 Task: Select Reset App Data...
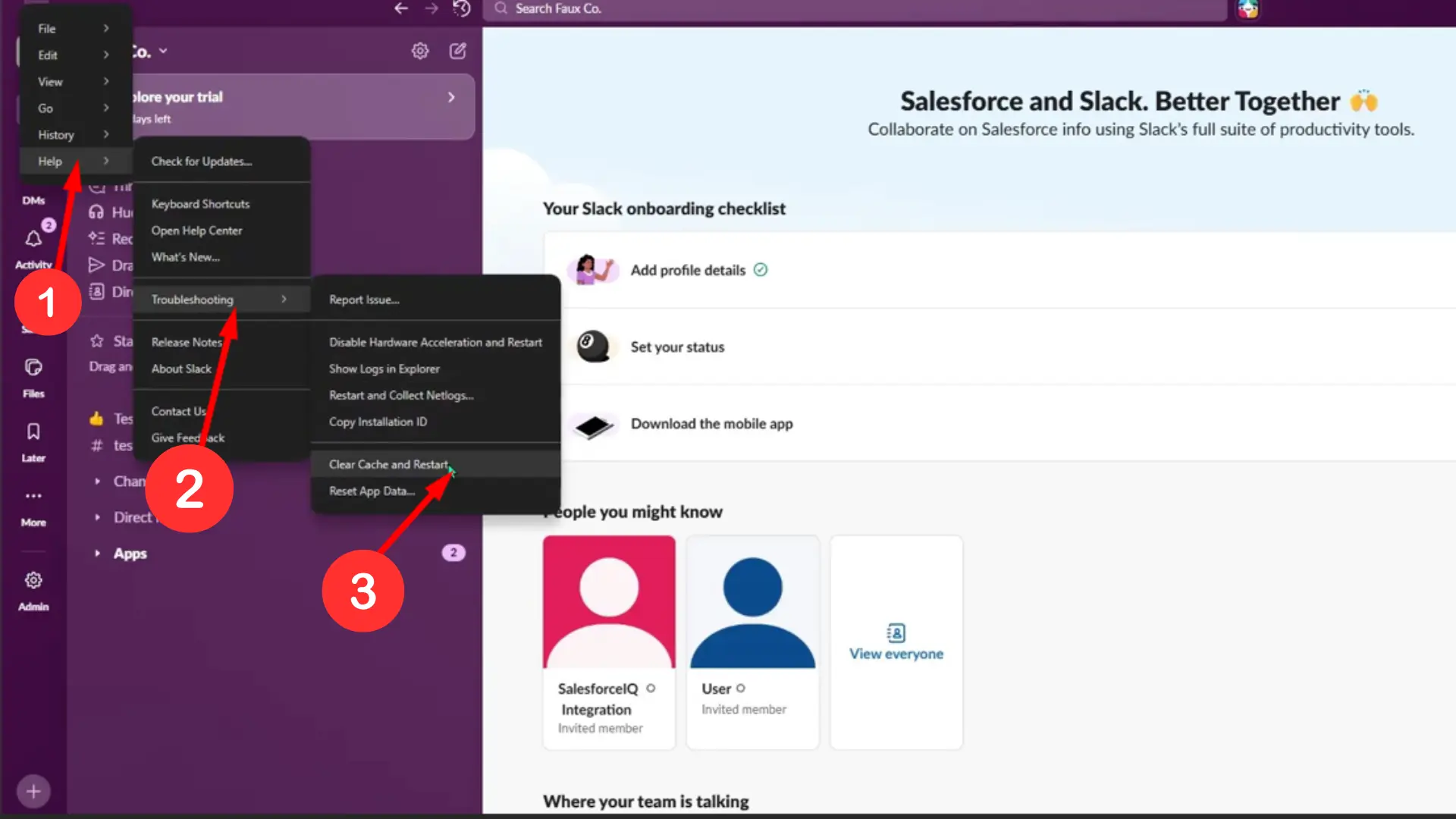(x=435, y=490)
